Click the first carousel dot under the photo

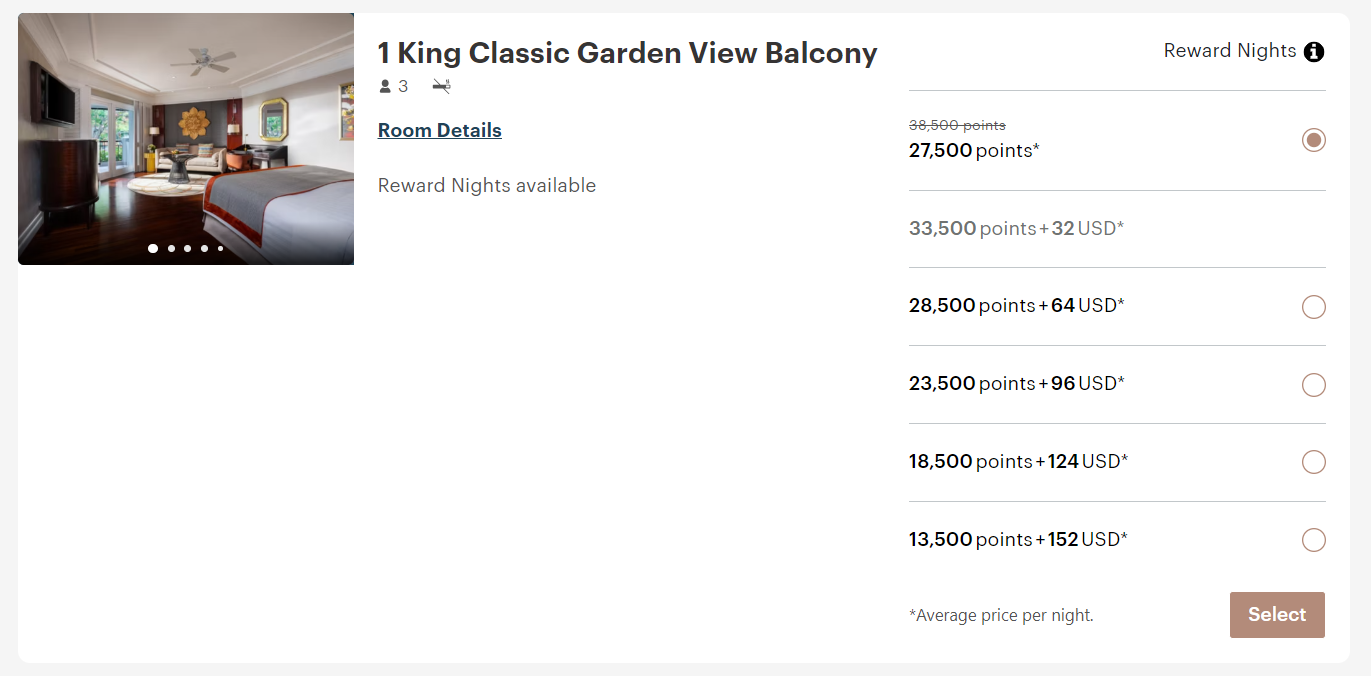(153, 248)
